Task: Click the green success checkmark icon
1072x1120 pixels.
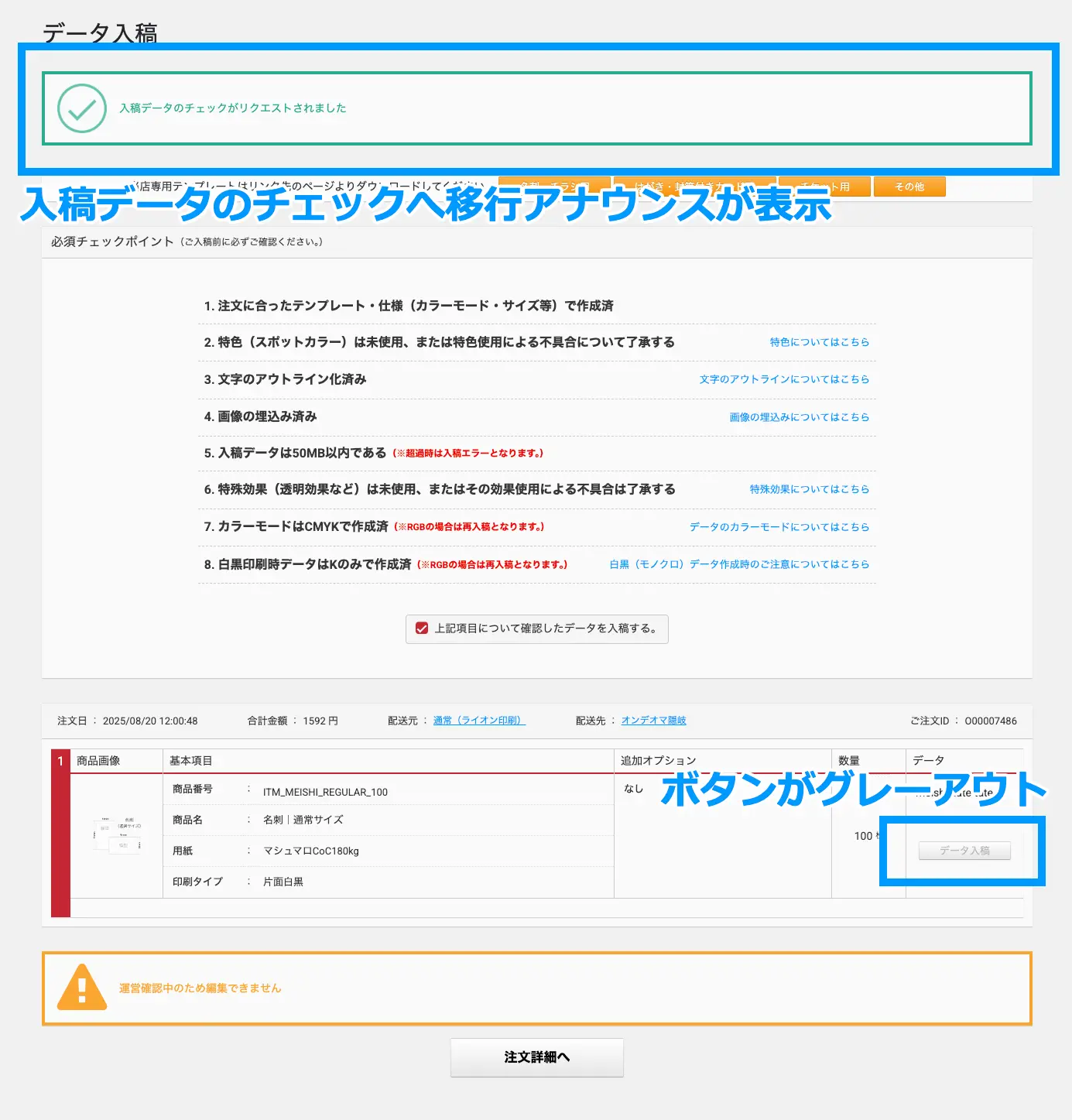Action: 80,108
